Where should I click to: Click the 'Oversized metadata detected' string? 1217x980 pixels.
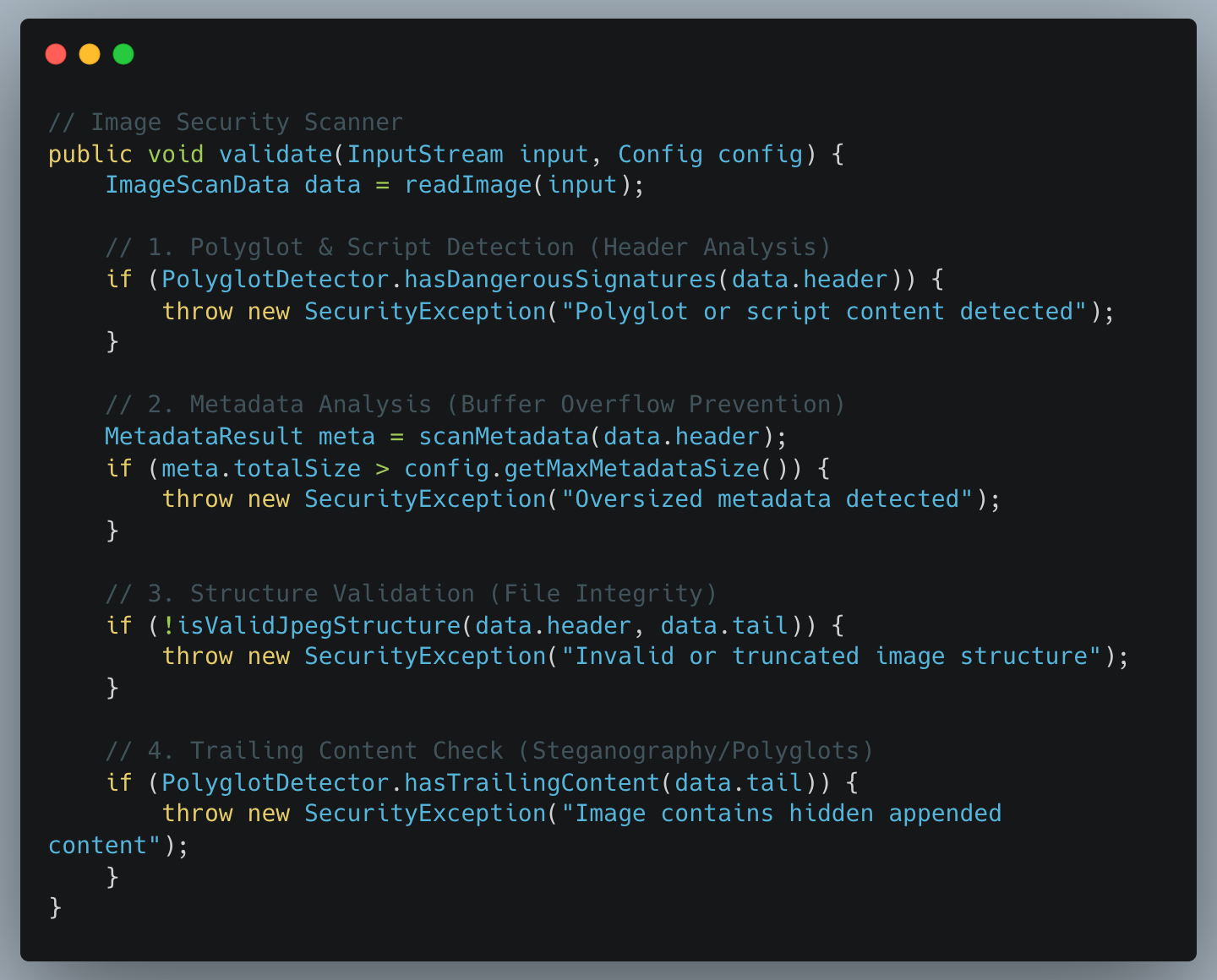(x=767, y=499)
